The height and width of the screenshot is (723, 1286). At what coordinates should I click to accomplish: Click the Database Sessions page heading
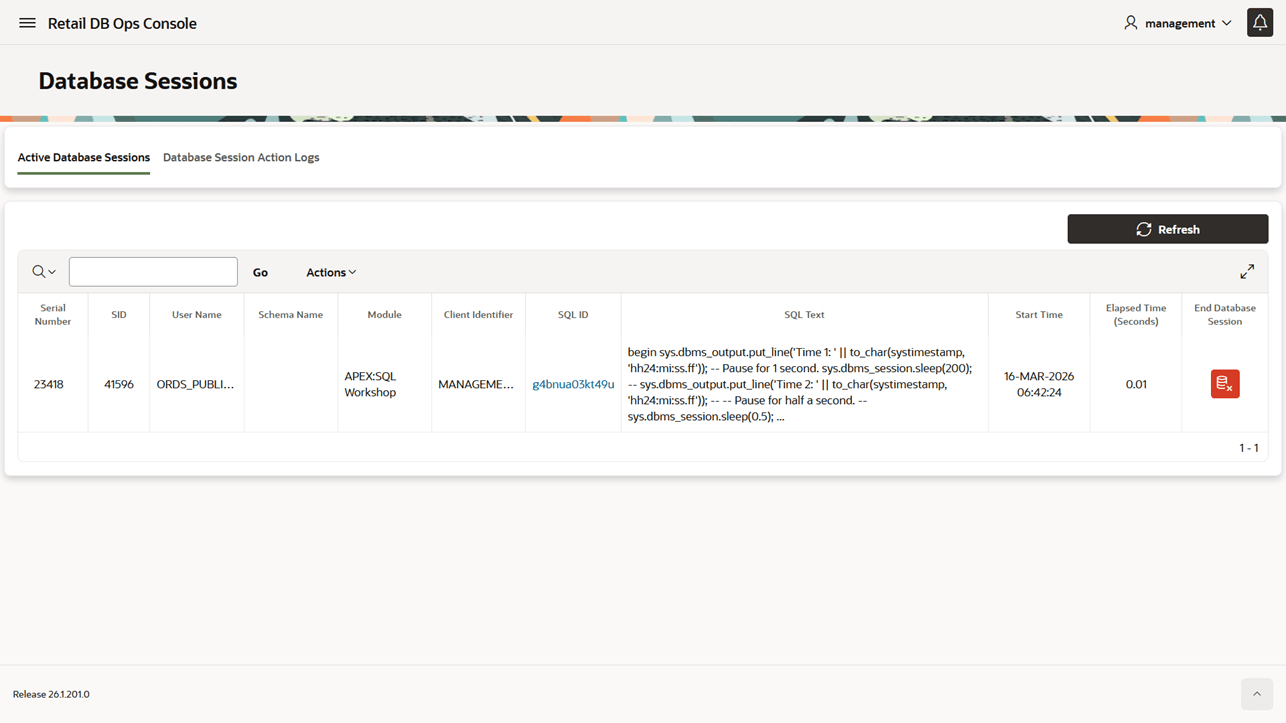click(138, 81)
